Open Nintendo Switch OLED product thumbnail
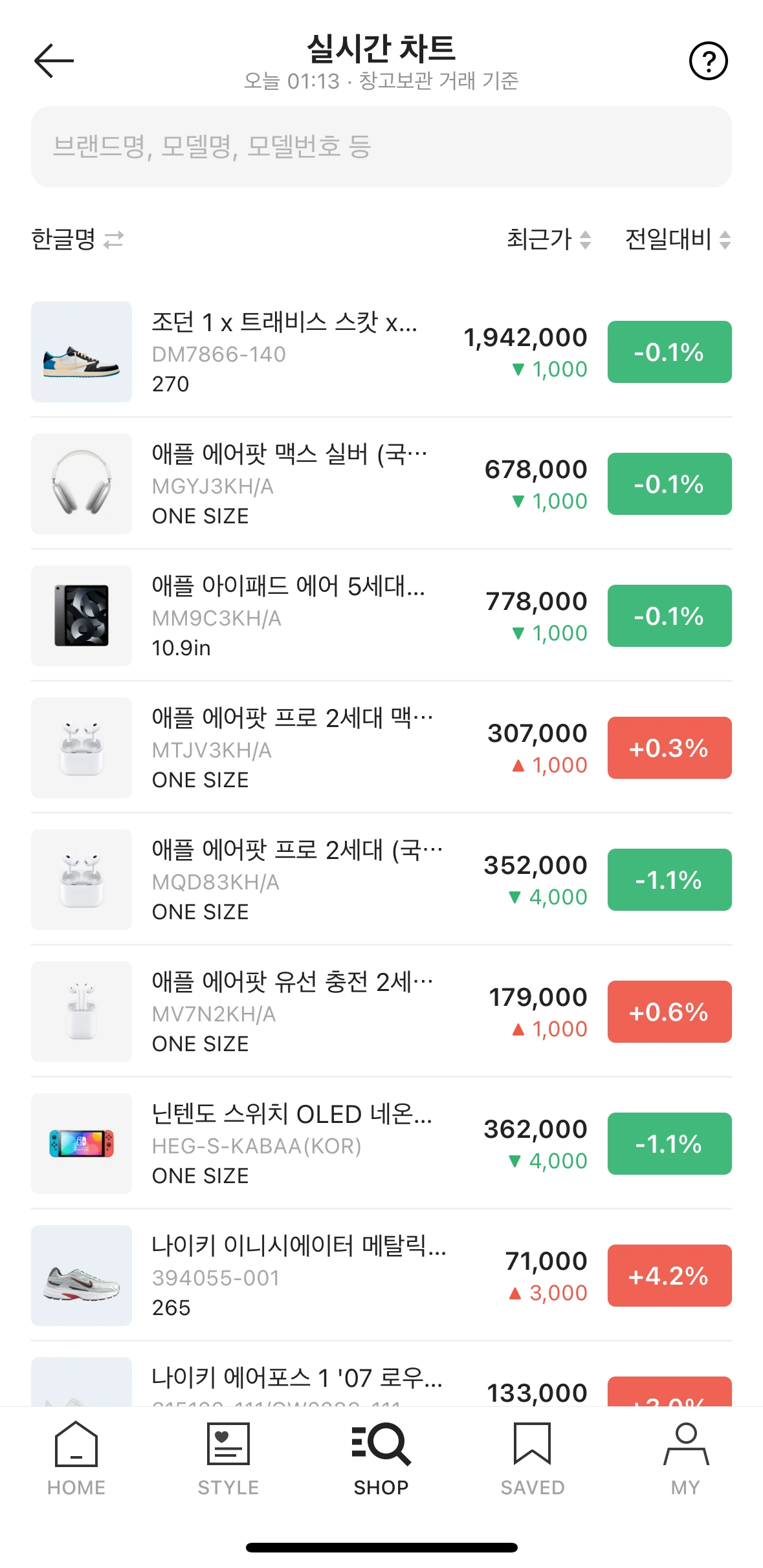 click(x=82, y=1144)
